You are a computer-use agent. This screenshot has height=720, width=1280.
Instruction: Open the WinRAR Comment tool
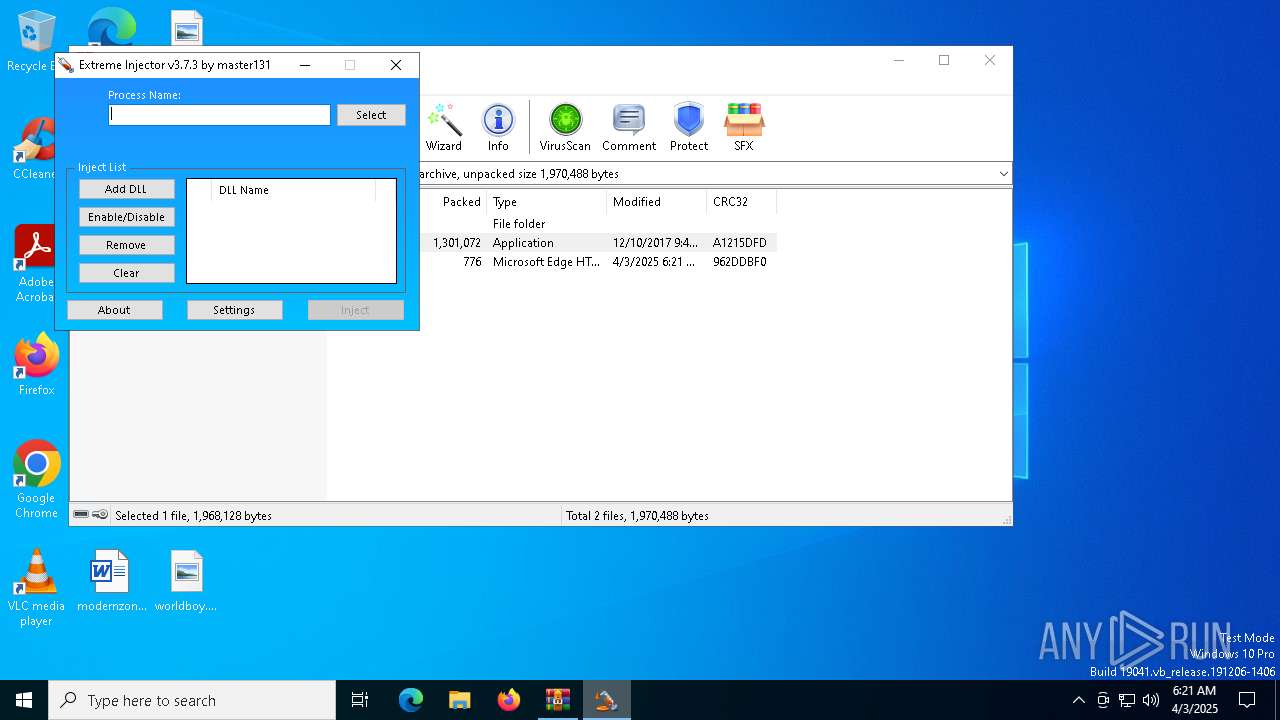pyautogui.click(x=629, y=127)
